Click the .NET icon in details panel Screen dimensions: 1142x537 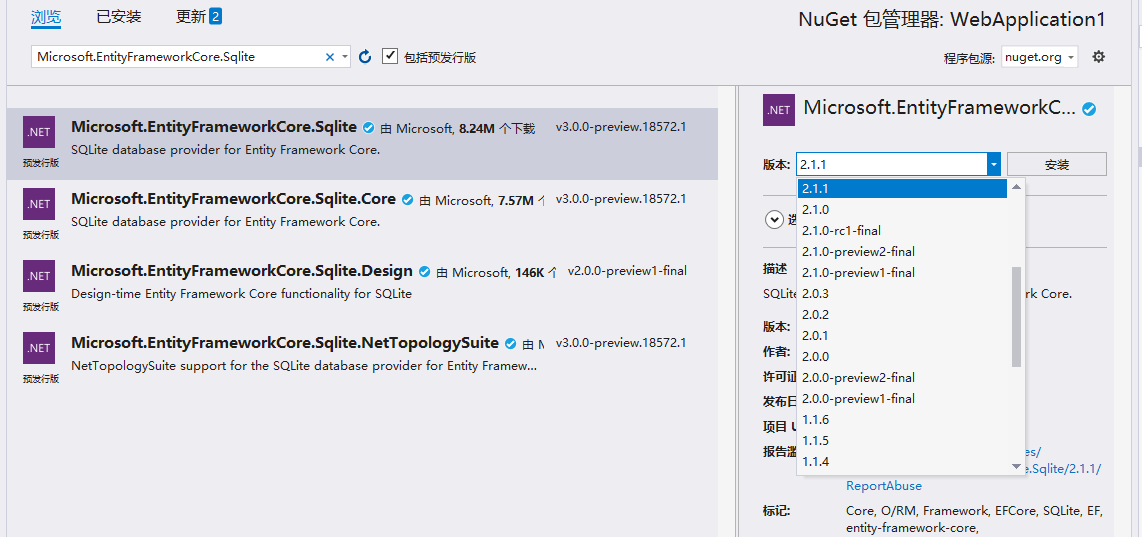779,110
